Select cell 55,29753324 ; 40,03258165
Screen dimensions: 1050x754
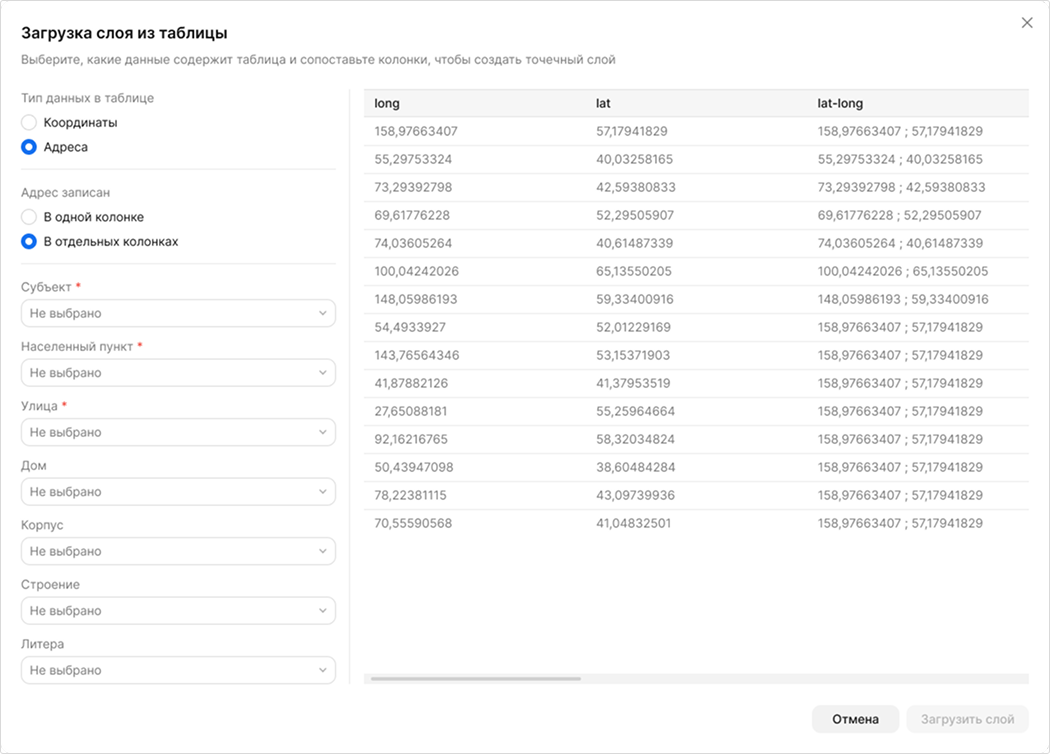coord(900,160)
